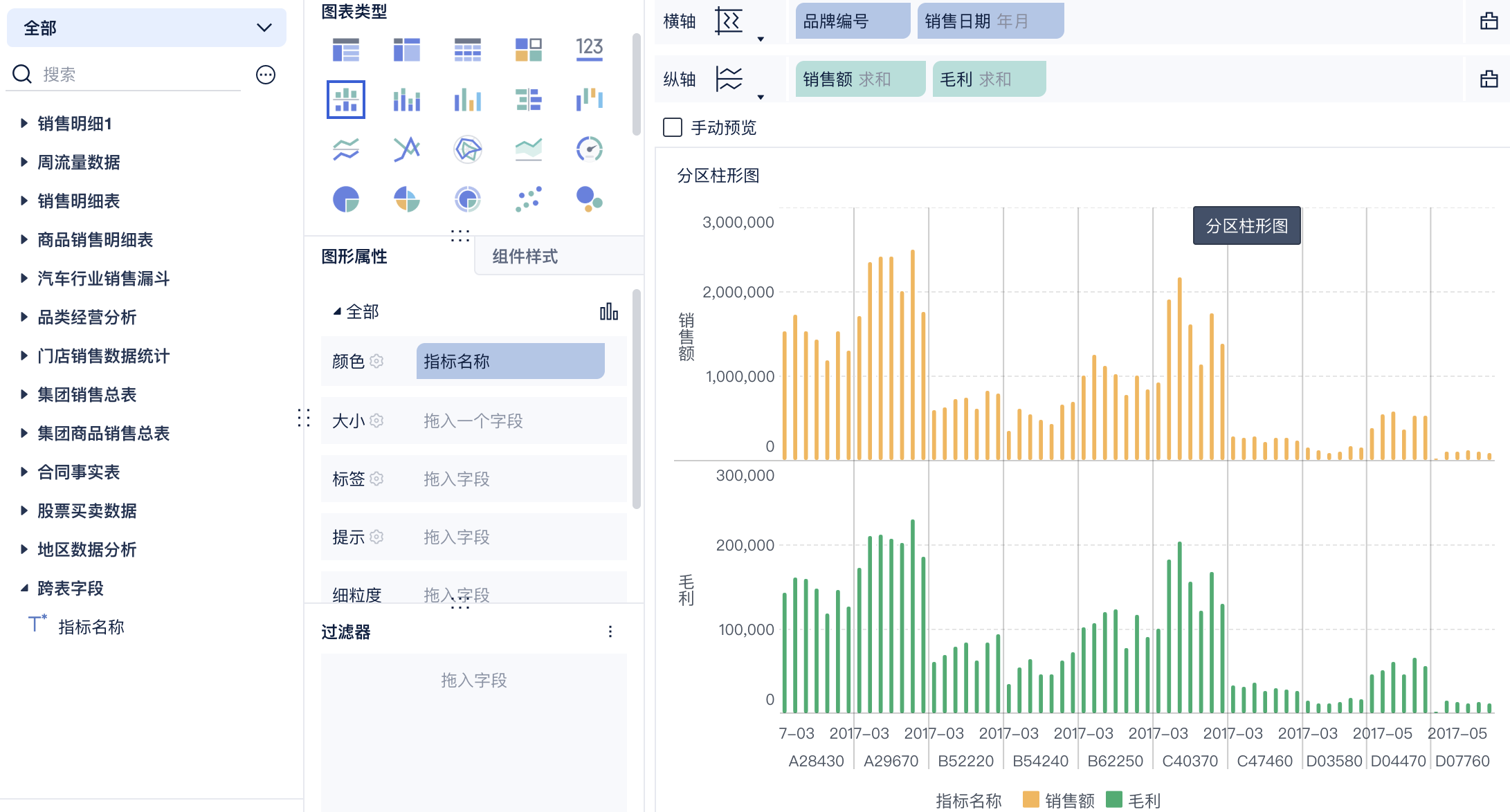Expand the 销售明细表 tree node
The height and width of the screenshot is (812, 1510).
(24, 201)
